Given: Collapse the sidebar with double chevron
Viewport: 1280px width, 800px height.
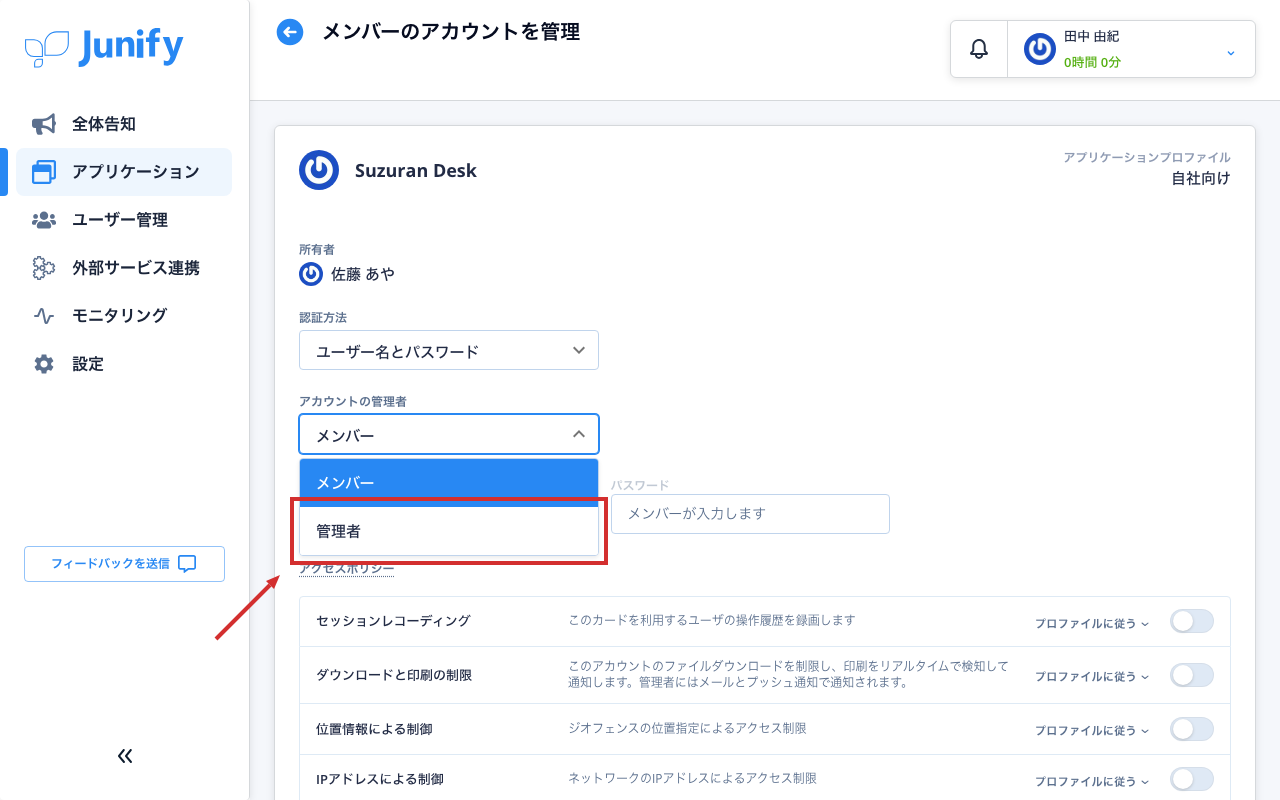Looking at the screenshot, I should (125, 756).
